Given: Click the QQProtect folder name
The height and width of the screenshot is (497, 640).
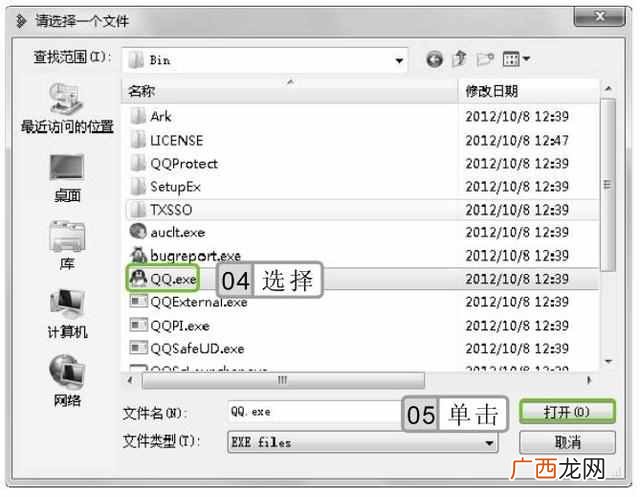Looking at the screenshot, I should point(184,164).
